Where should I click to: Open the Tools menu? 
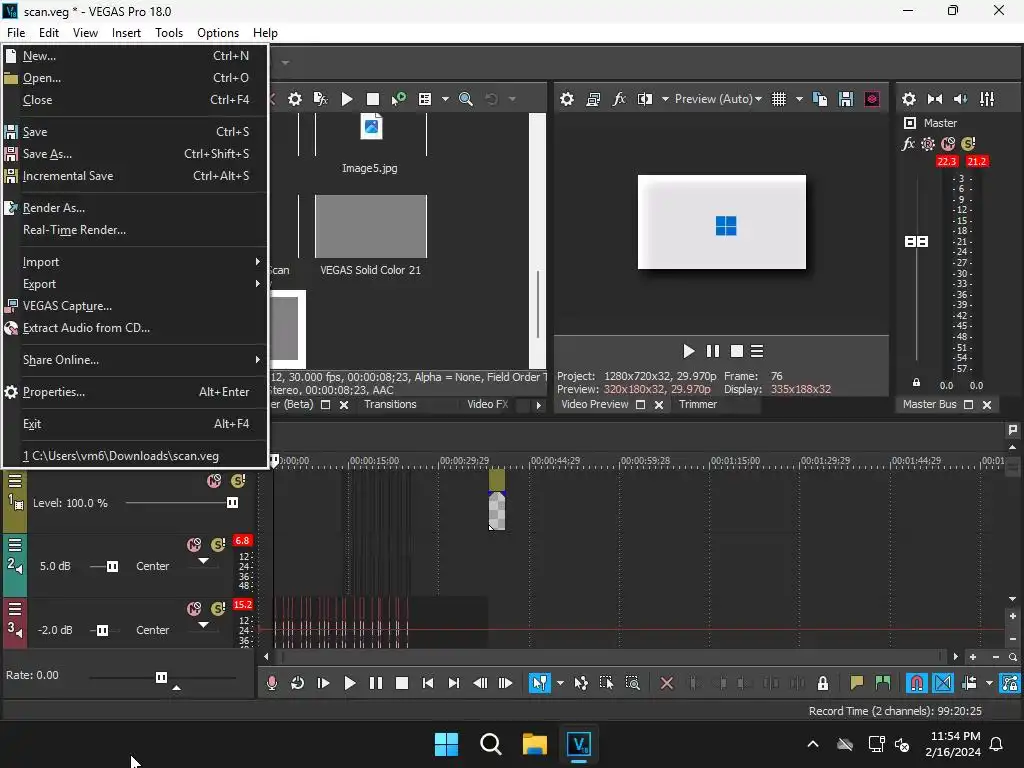pos(168,33)
